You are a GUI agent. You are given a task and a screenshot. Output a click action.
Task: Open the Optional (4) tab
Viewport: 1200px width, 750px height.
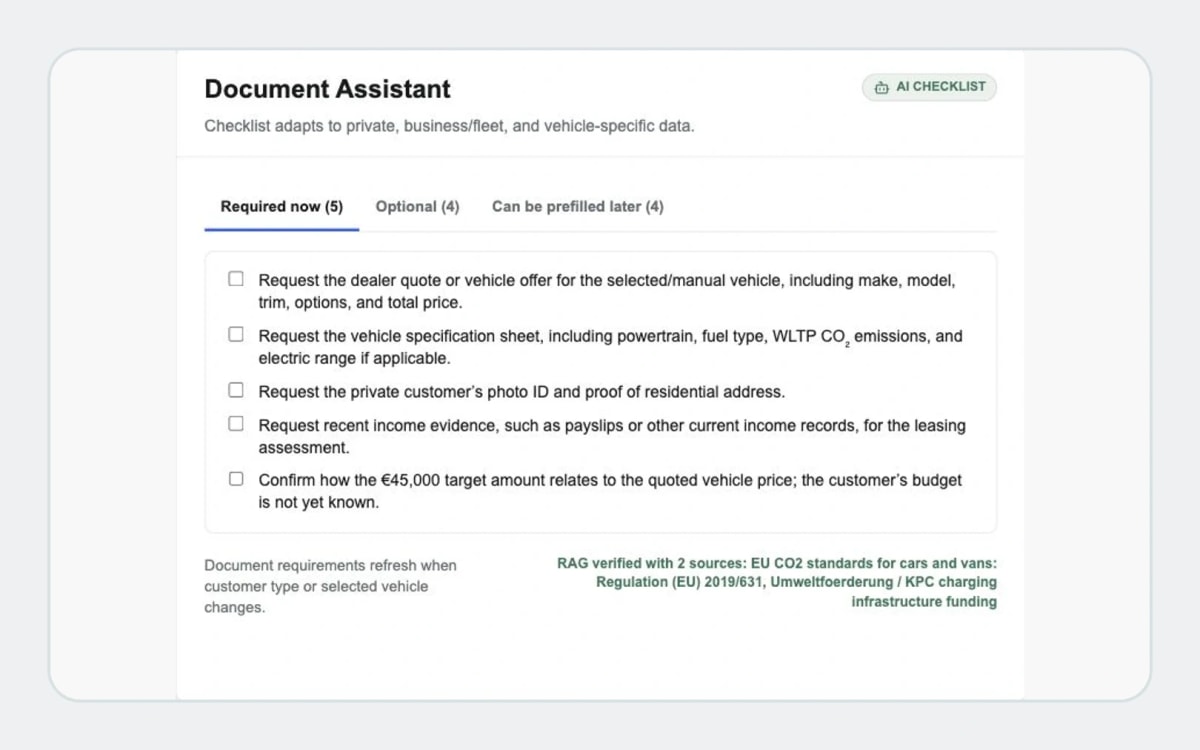tap(417, 207)
